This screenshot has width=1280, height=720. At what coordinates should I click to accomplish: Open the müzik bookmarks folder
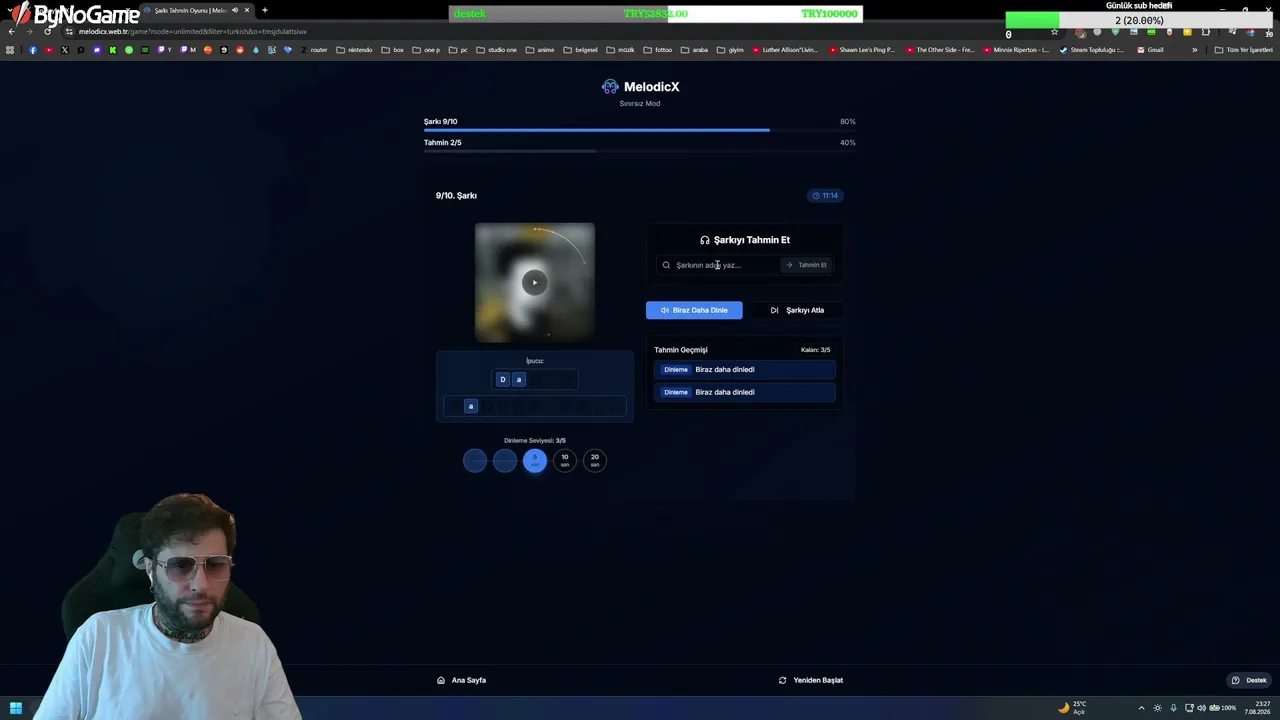620,50
